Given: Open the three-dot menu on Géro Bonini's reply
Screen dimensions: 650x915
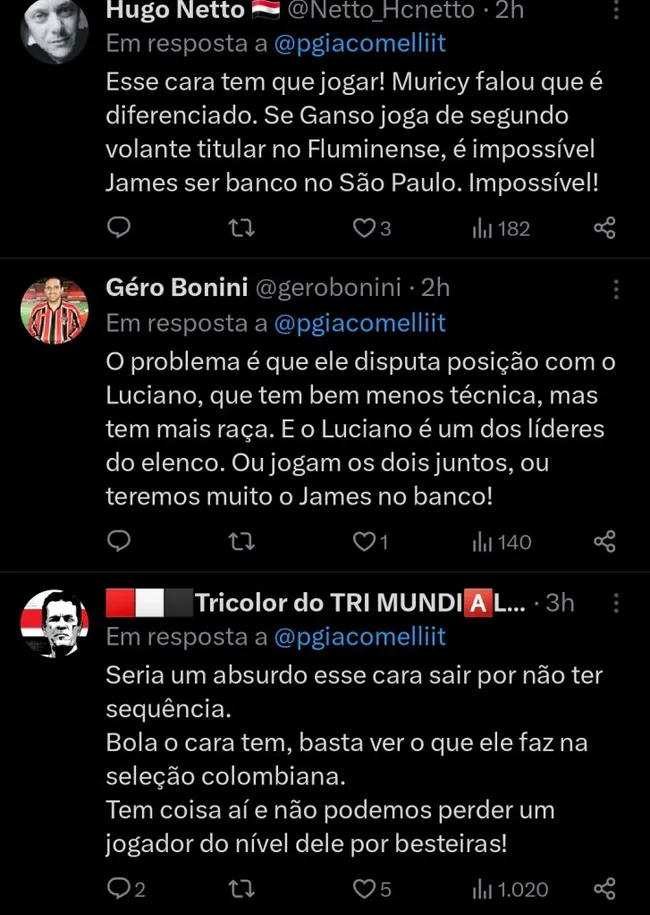Looking at the screenshot, I should coord(616,290).
